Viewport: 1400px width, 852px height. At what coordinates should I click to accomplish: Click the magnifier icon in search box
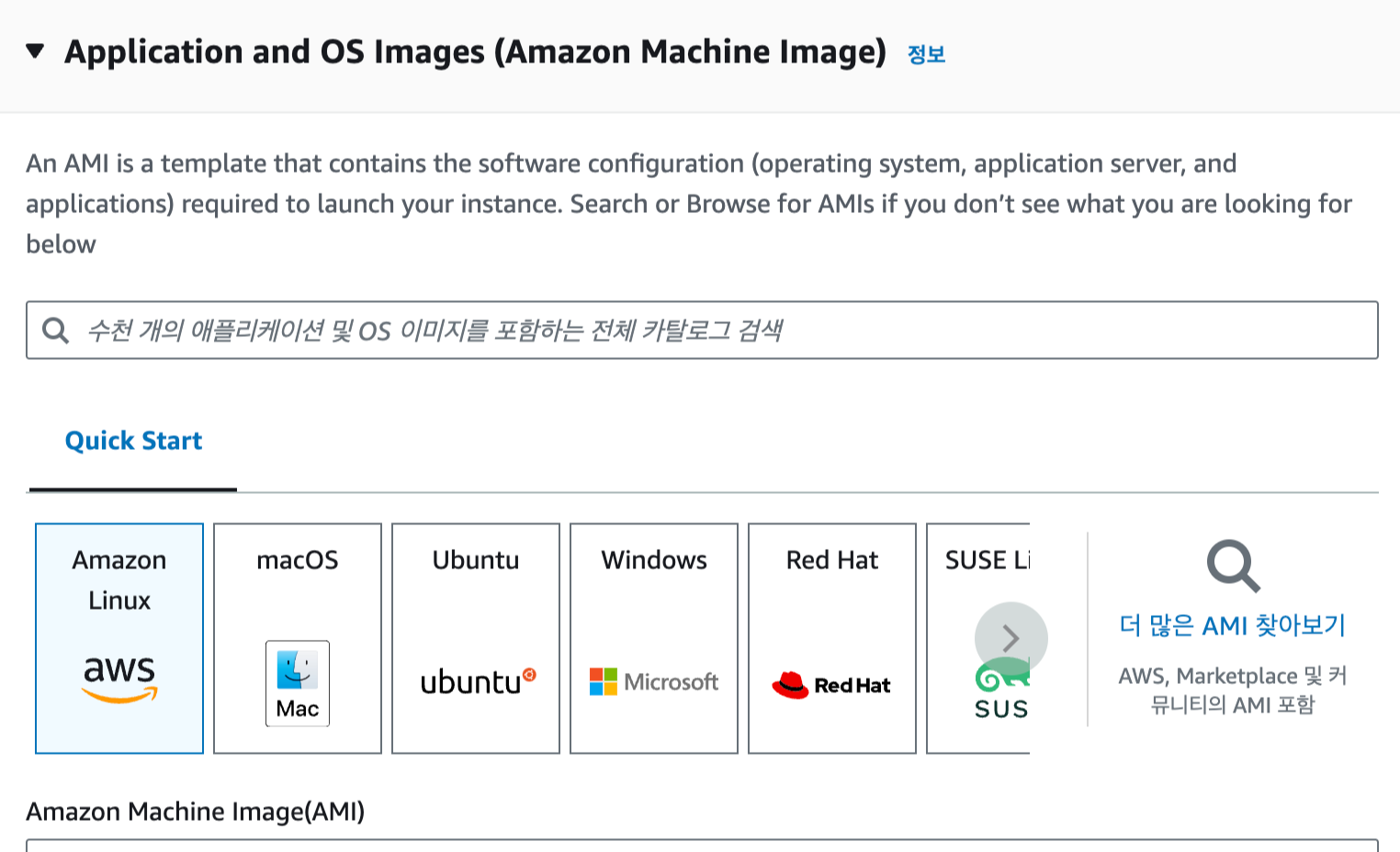56,331
